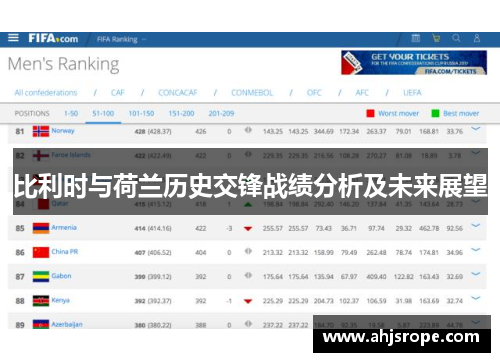This screenshot has height=362, width=500.
Task: Click Kenya's points 392 (392.37)
Action: (x=153, y=301)
